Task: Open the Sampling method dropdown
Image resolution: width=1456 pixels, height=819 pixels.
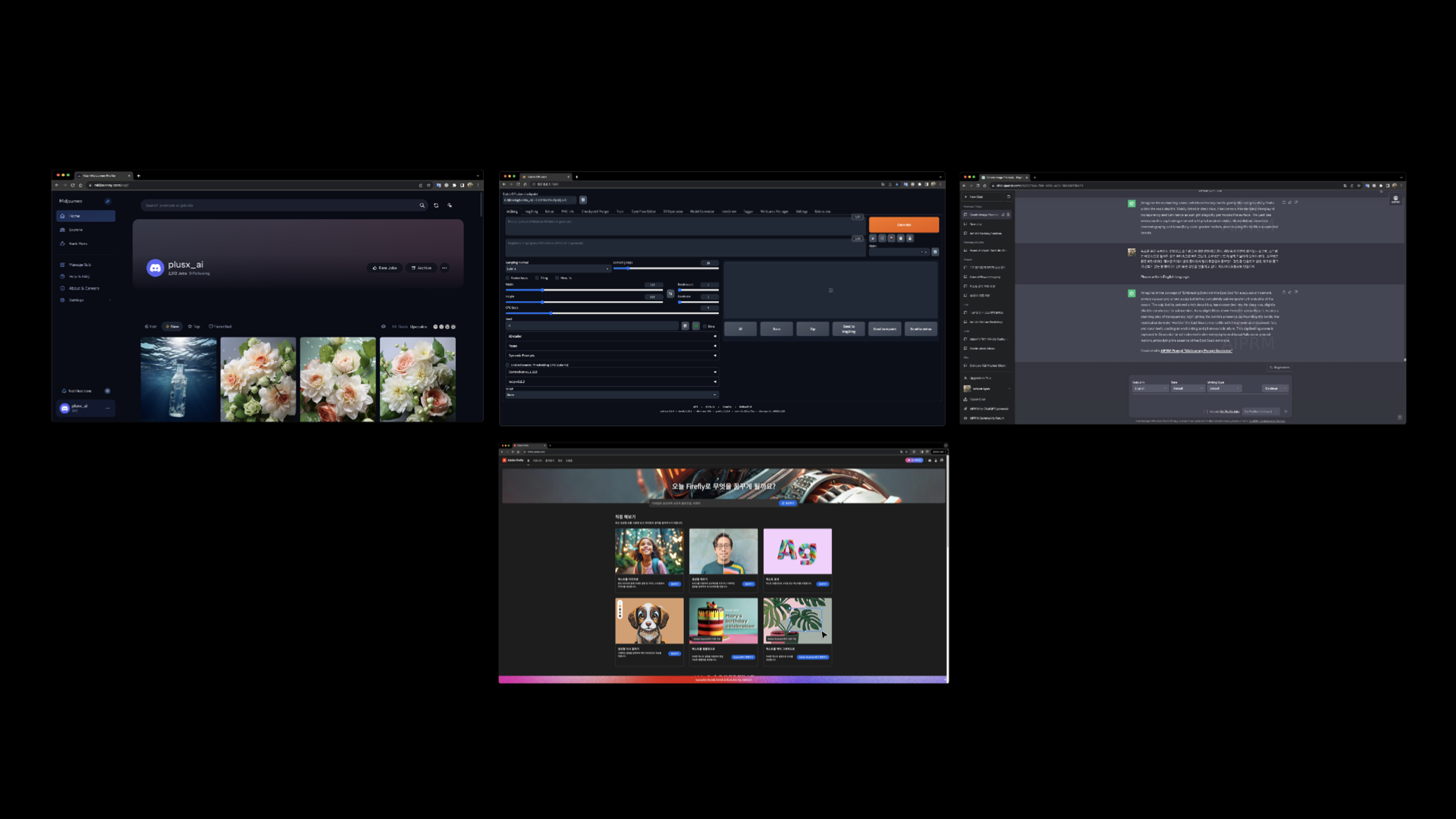Action: point(558,268)
